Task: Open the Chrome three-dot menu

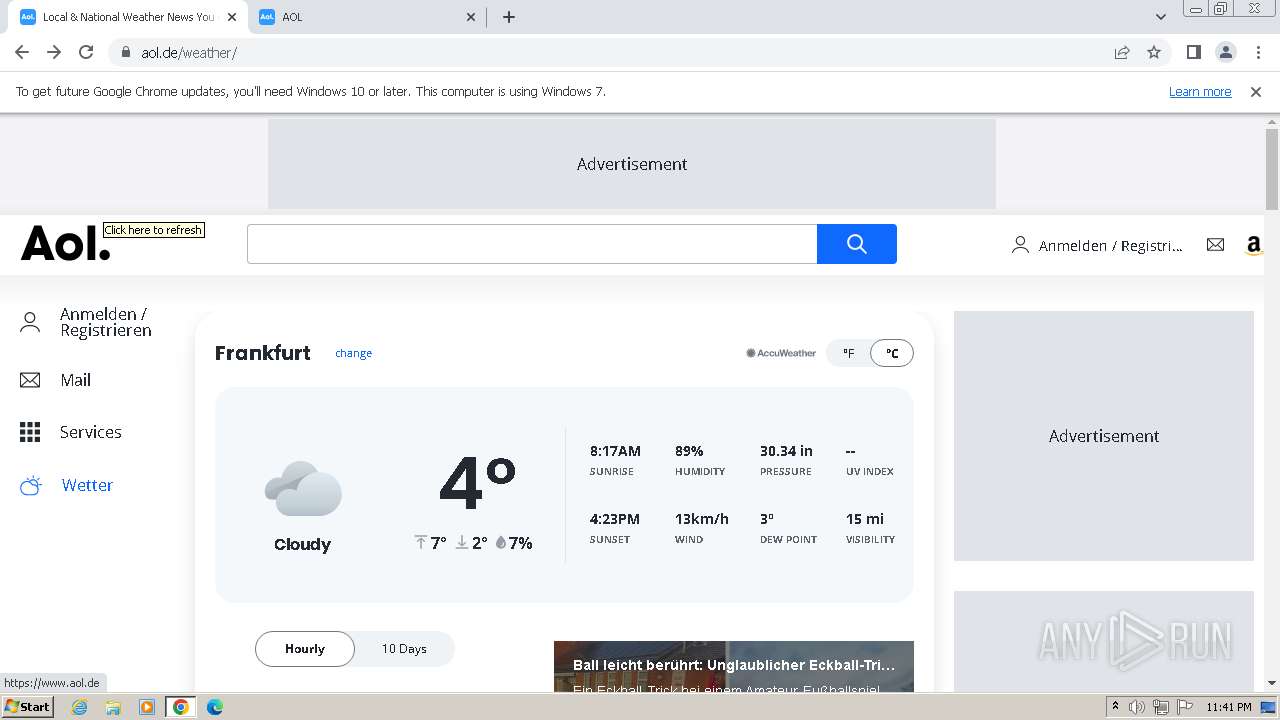Action: (x=1258, y=53)
